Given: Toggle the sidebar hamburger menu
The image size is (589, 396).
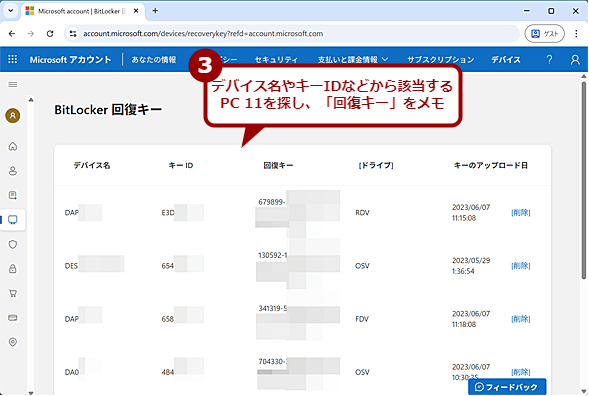Looking at the screenshot, I should [13, 85].
